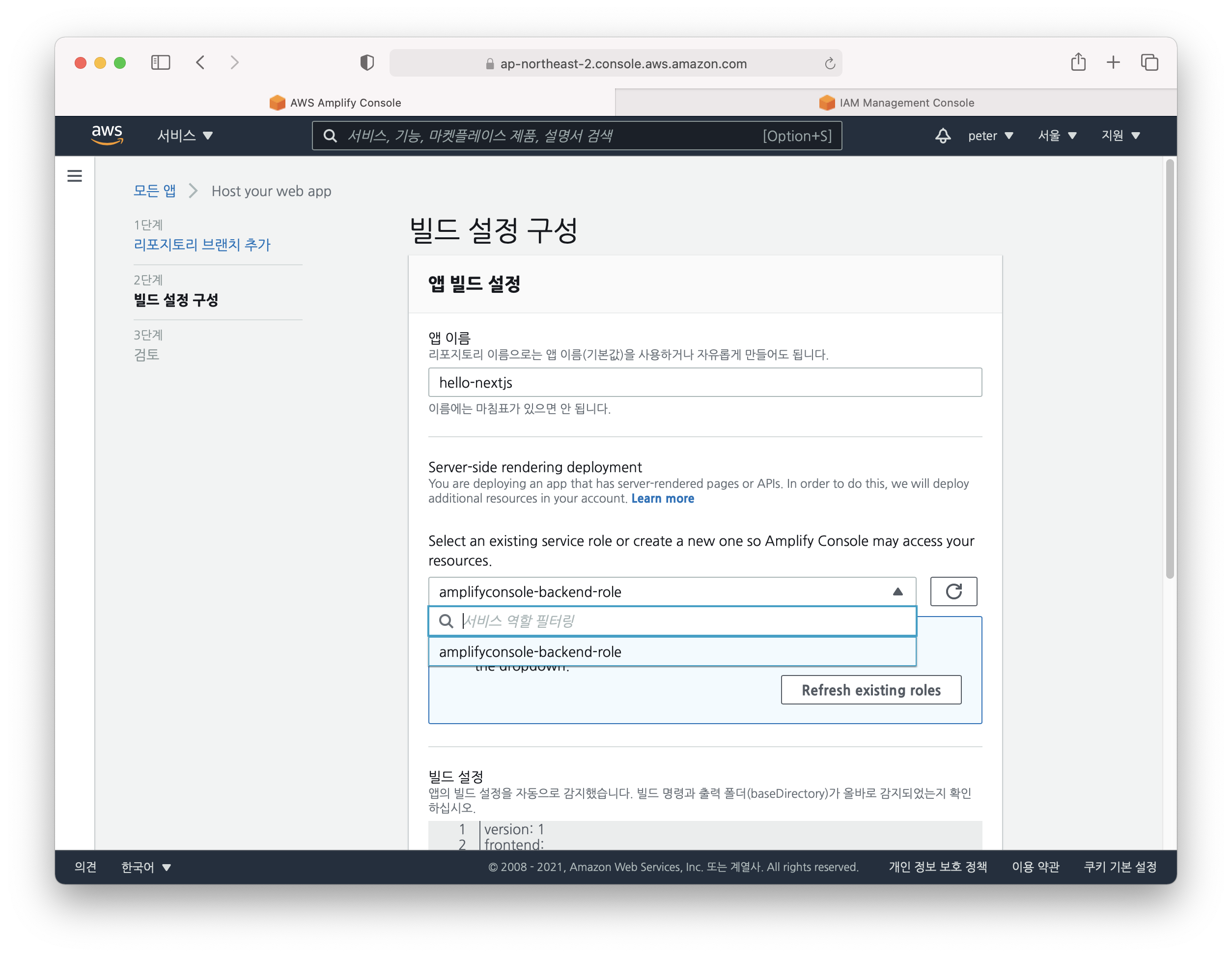This screenshot has height=957, width=1232.
Task: Open the notifications bell icon
Action: pos(943,136)
